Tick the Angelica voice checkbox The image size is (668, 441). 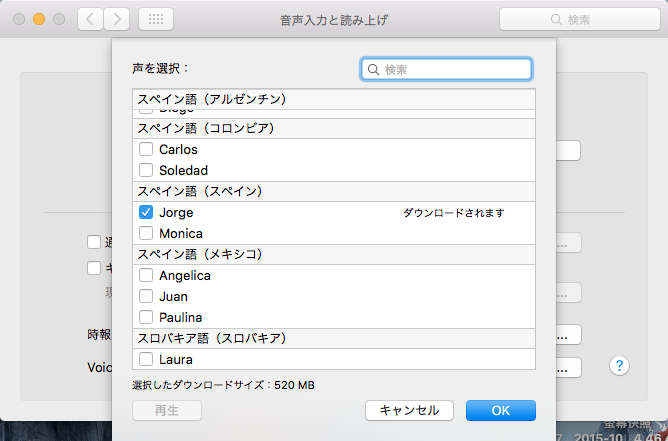pos(146,275)
